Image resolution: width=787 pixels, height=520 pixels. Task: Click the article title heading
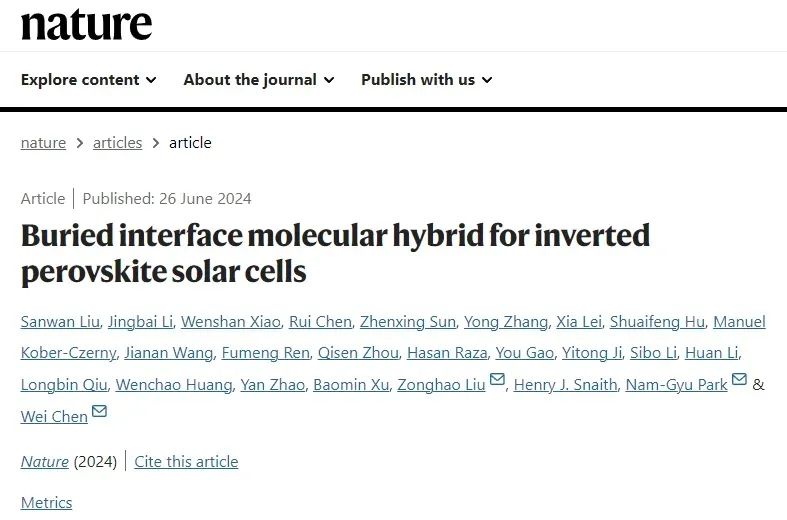[x=335, y=253]
